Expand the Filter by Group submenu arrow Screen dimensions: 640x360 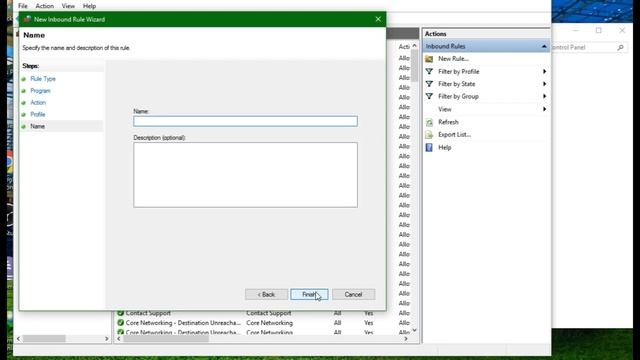544,96
